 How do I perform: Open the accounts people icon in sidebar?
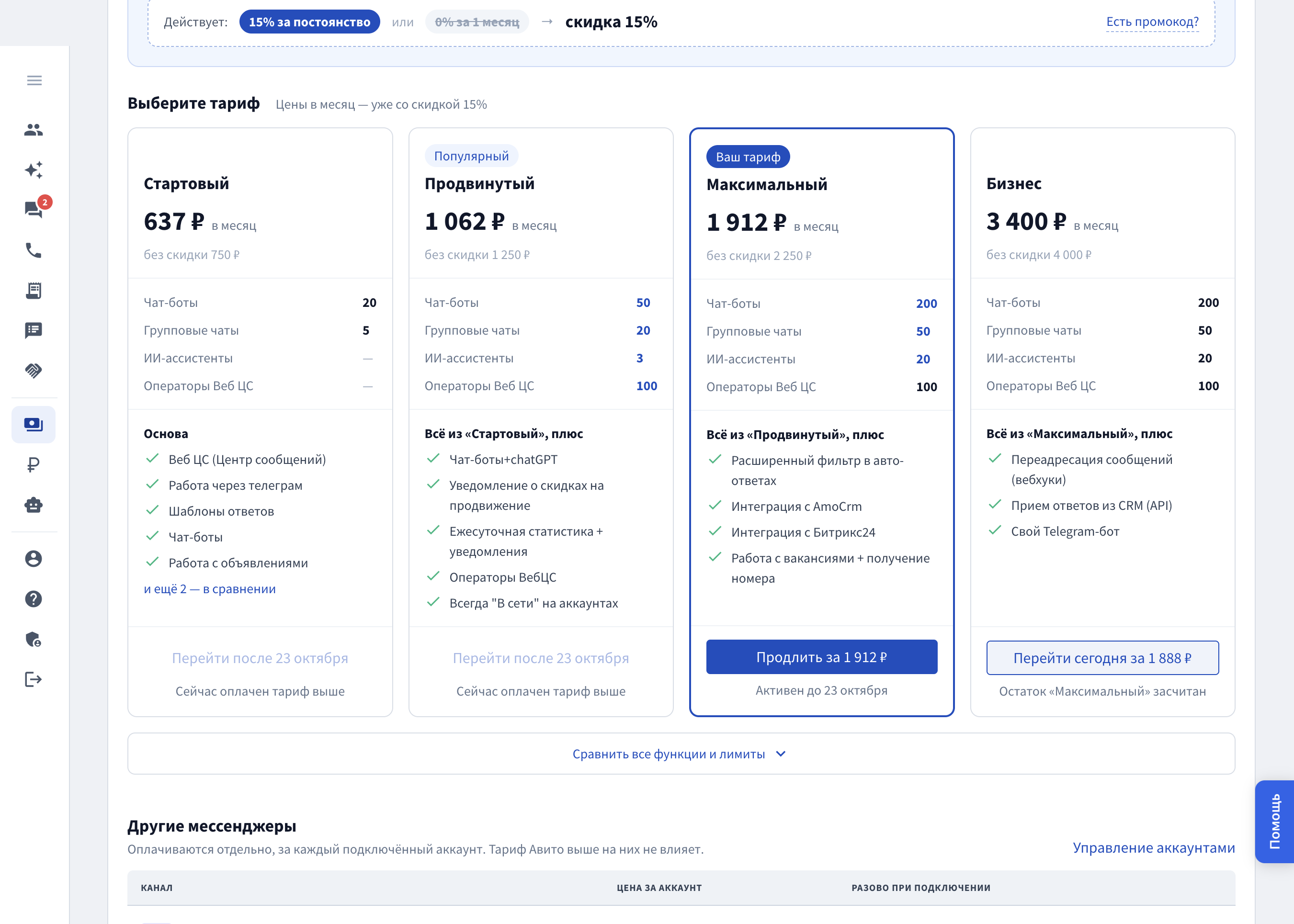[x=34, y=130]
